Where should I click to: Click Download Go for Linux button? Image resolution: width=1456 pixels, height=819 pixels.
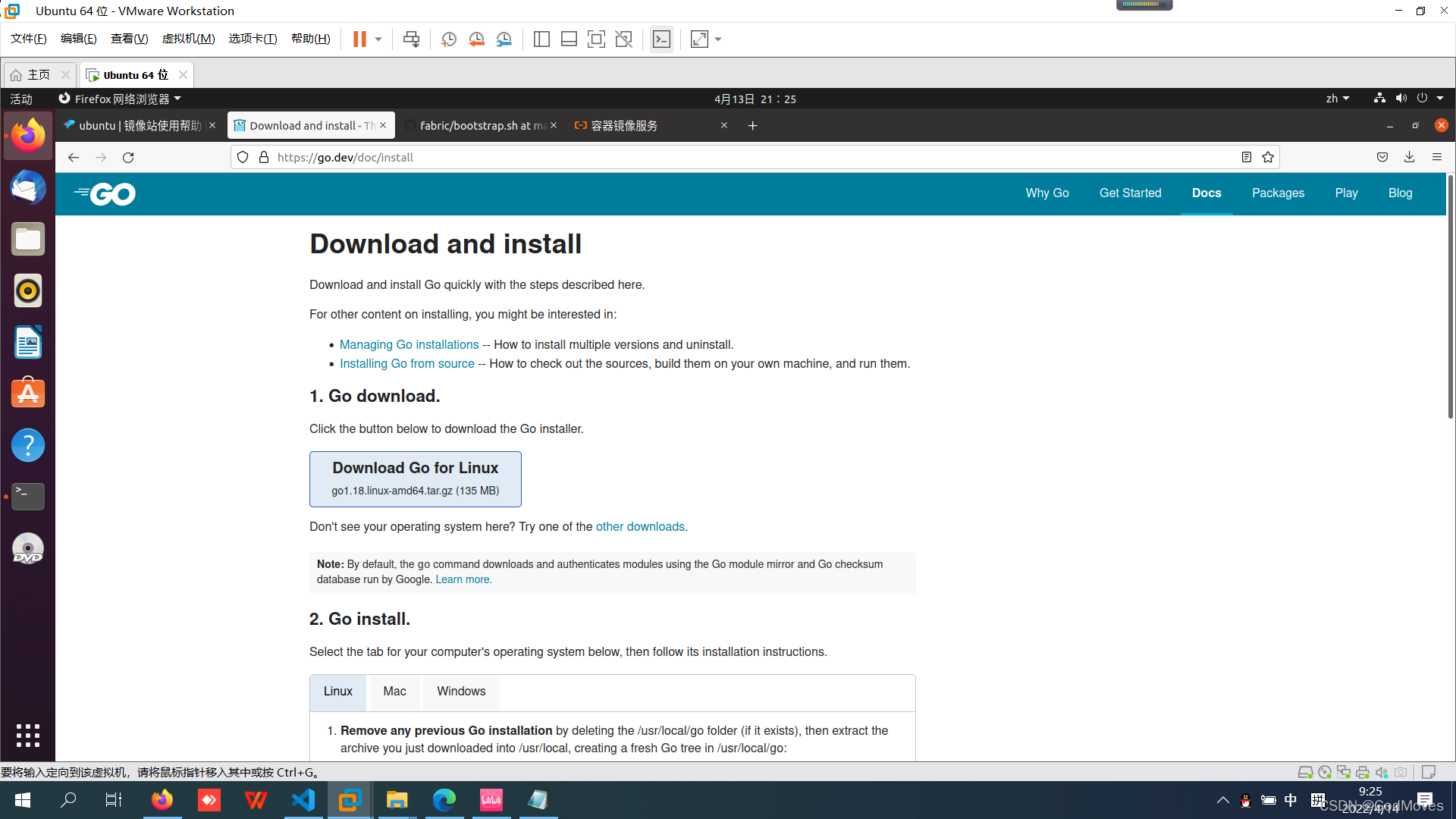click(415, 479)
